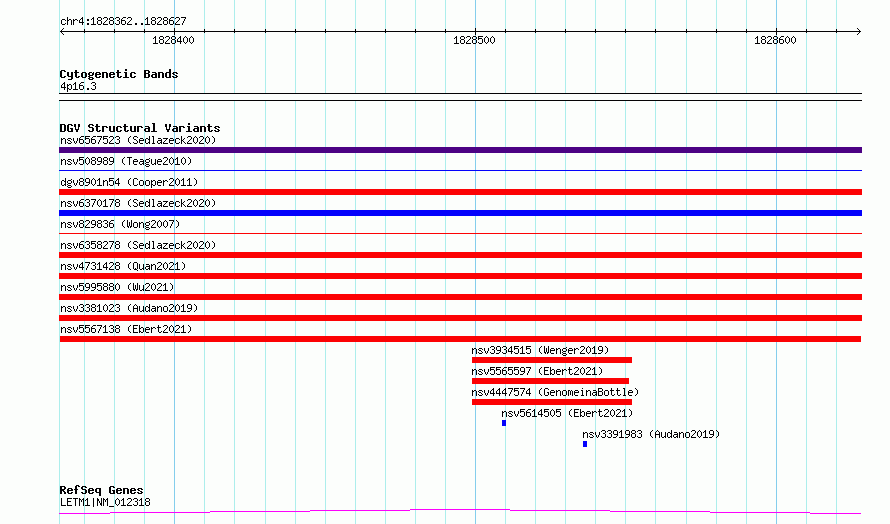The height and width of the screenshot is (524, 890).
Task: Open variant nsv5565597 (Ebert2021) label
Action: click(537, 371)
